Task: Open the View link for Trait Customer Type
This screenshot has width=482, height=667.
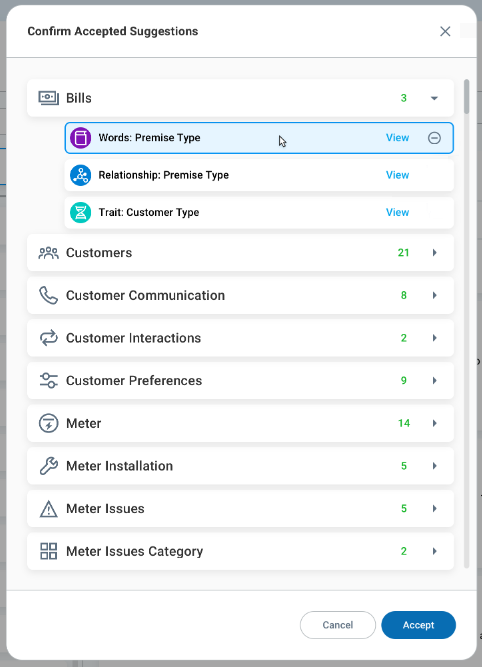Action: pos(397,212)
